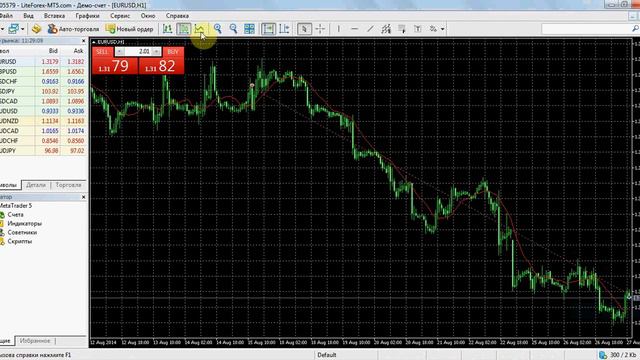Open the Новый ордер dialog
This screenshot has height=360, width=640.
click(x=129, y=29)
